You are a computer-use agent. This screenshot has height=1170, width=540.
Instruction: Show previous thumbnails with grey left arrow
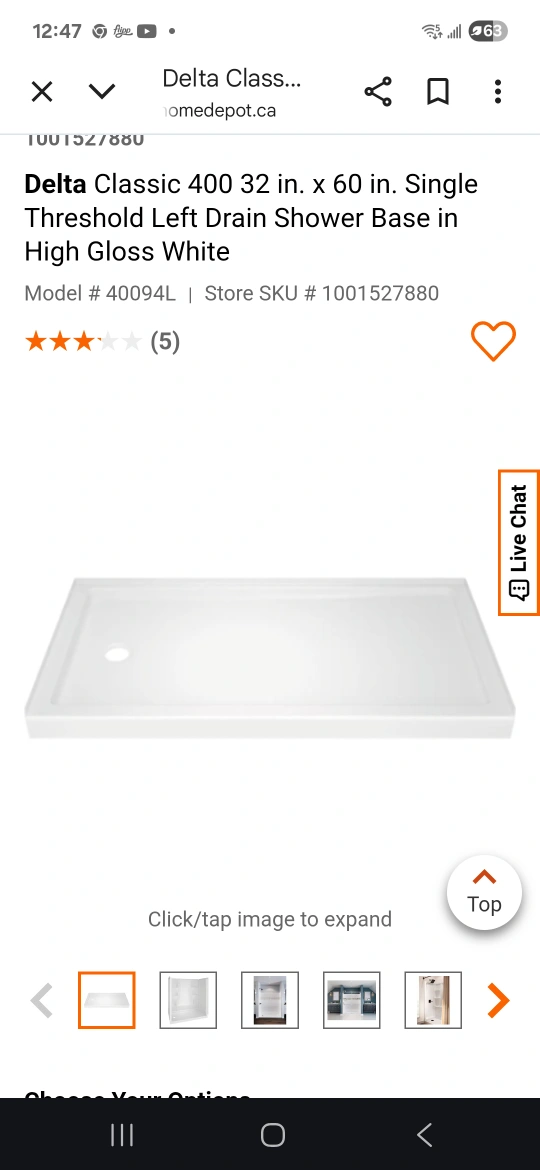tap(42, 1000)
